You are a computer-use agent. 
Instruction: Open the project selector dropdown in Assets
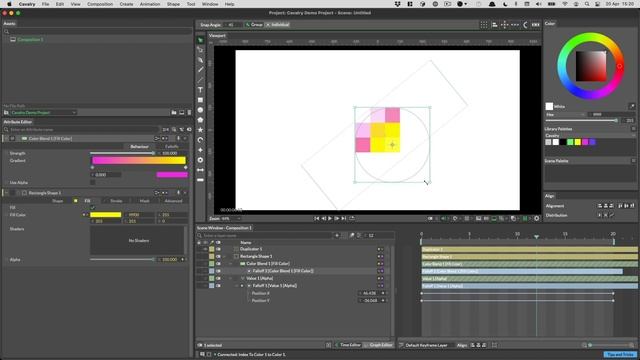click(43, 113)
